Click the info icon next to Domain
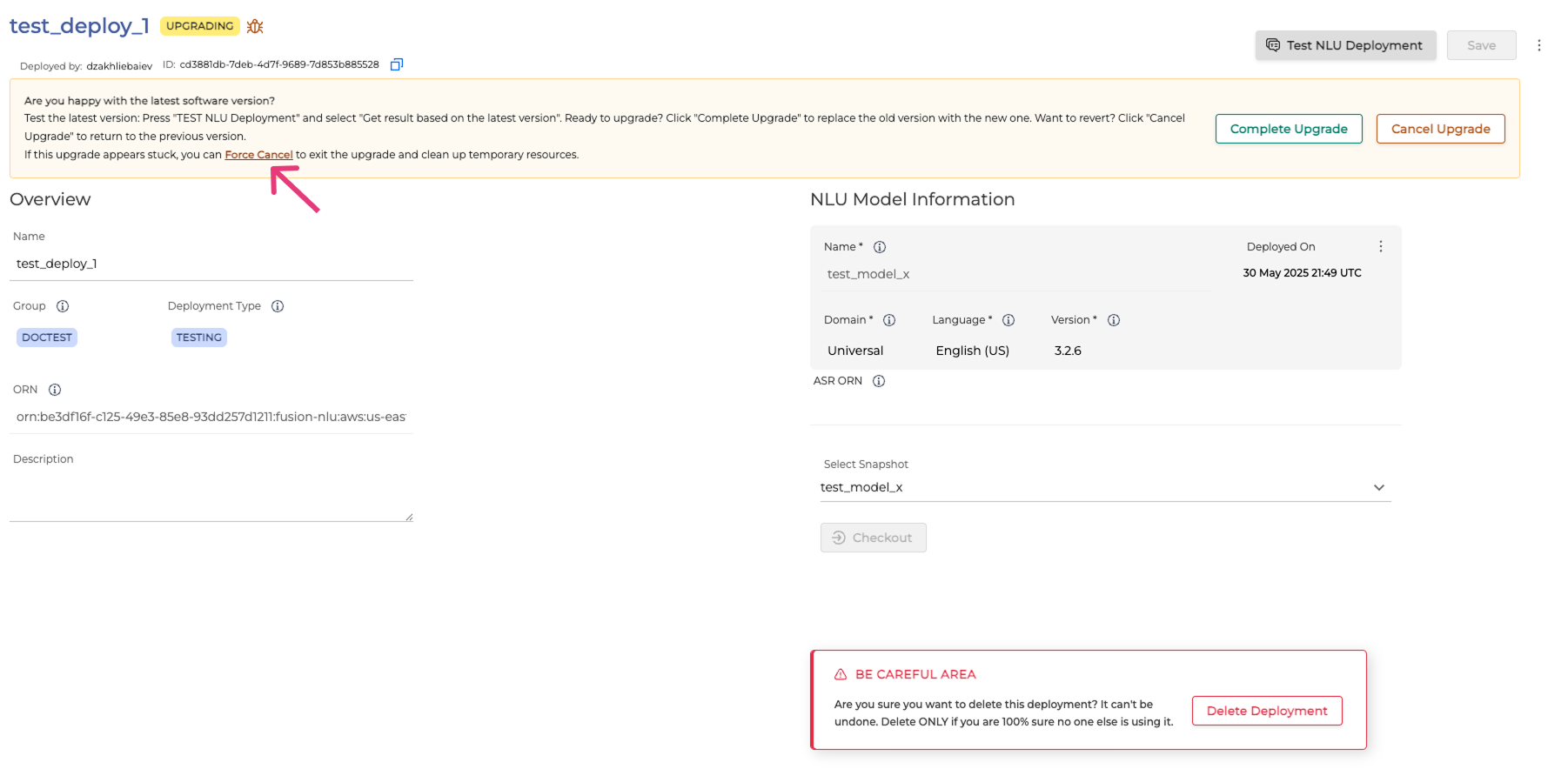Viewport: 1568px width, 769px height. point(889,320)
